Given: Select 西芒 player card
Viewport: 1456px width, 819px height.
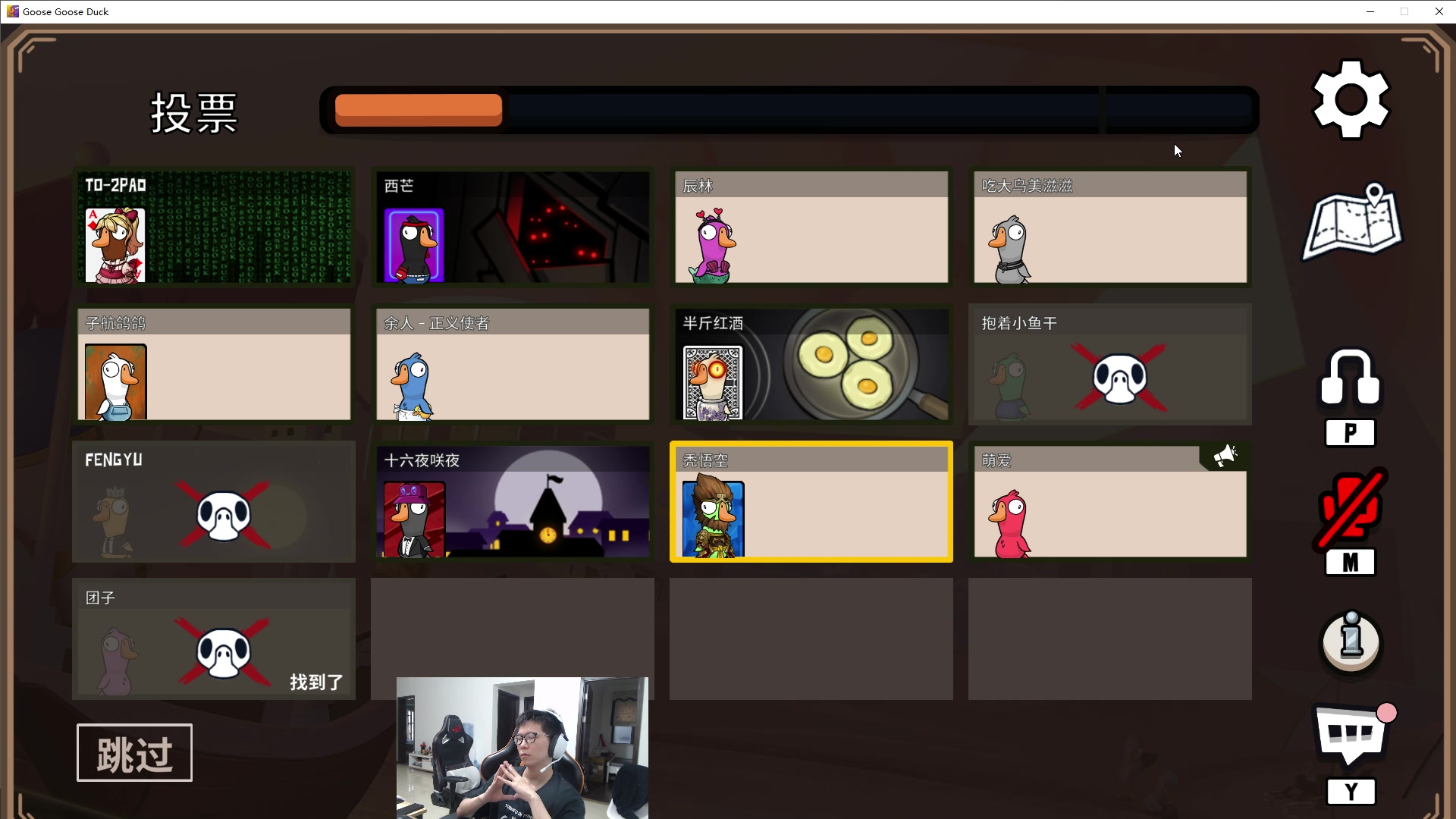Looking at the screenshot, I should (513, 227).
